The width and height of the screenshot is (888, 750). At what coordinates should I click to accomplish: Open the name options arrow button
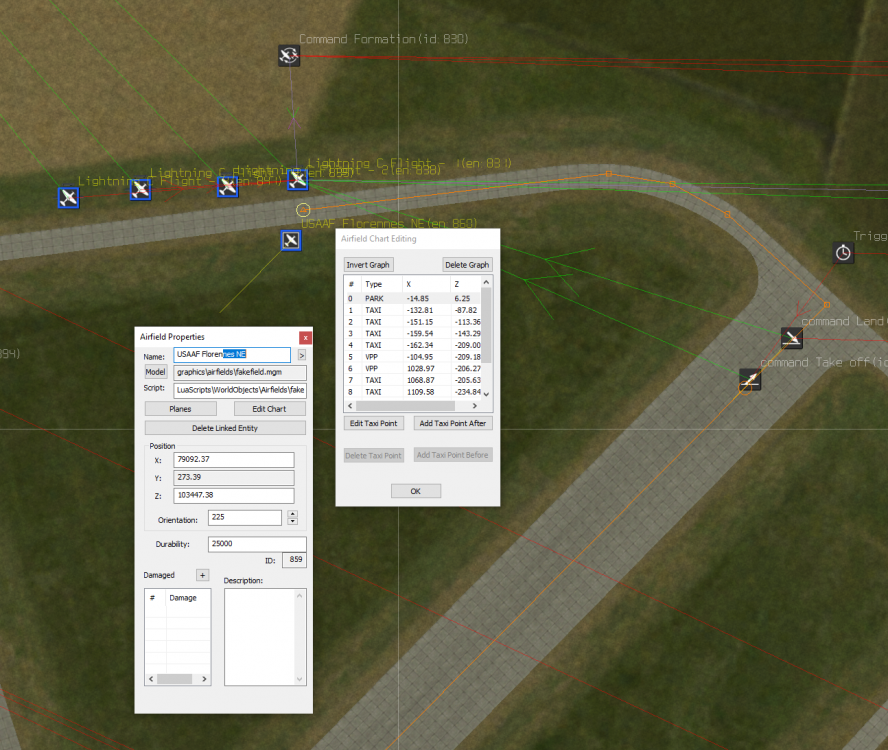click(x=301, y=355)
